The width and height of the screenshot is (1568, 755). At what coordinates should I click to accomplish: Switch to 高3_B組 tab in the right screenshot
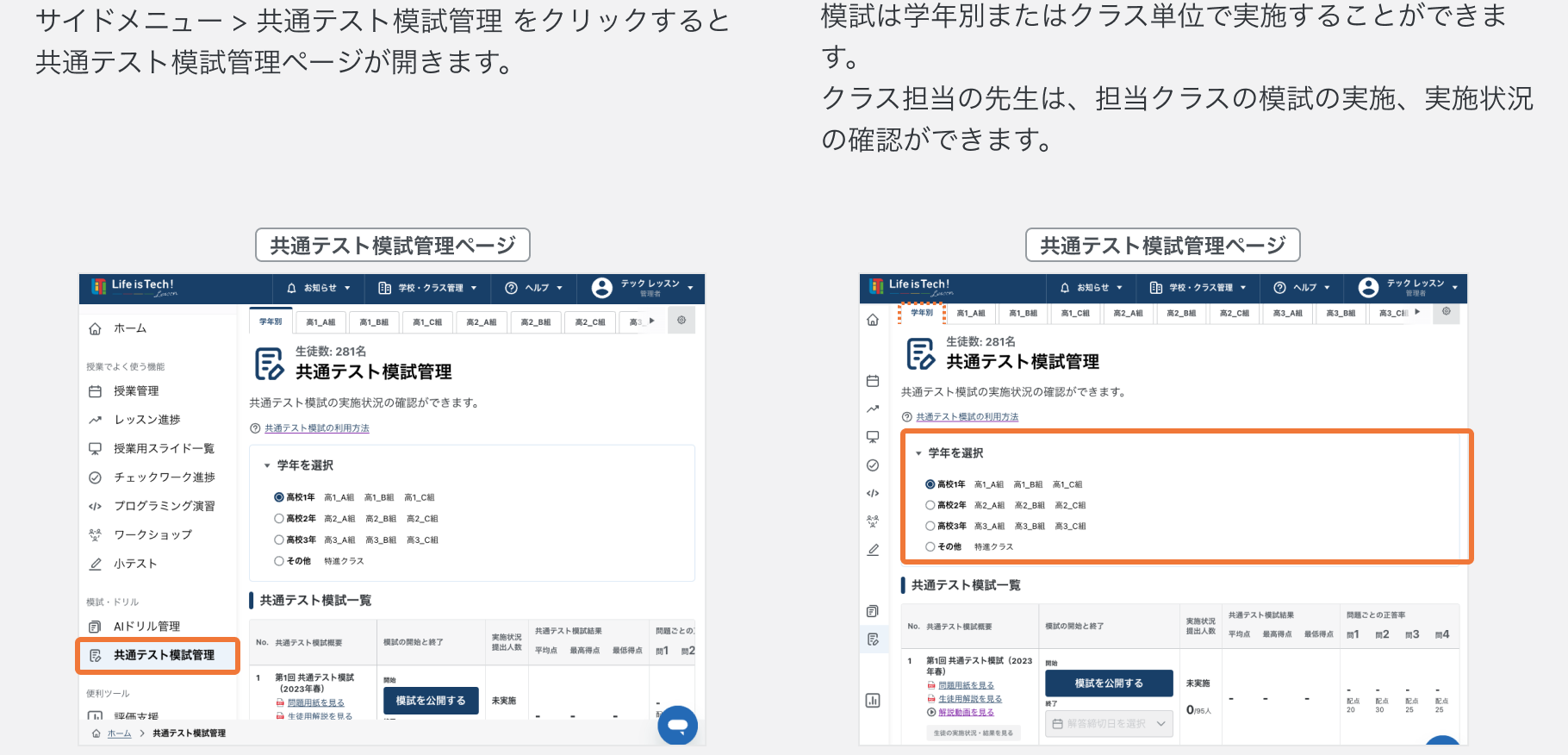coord(1341,314)
